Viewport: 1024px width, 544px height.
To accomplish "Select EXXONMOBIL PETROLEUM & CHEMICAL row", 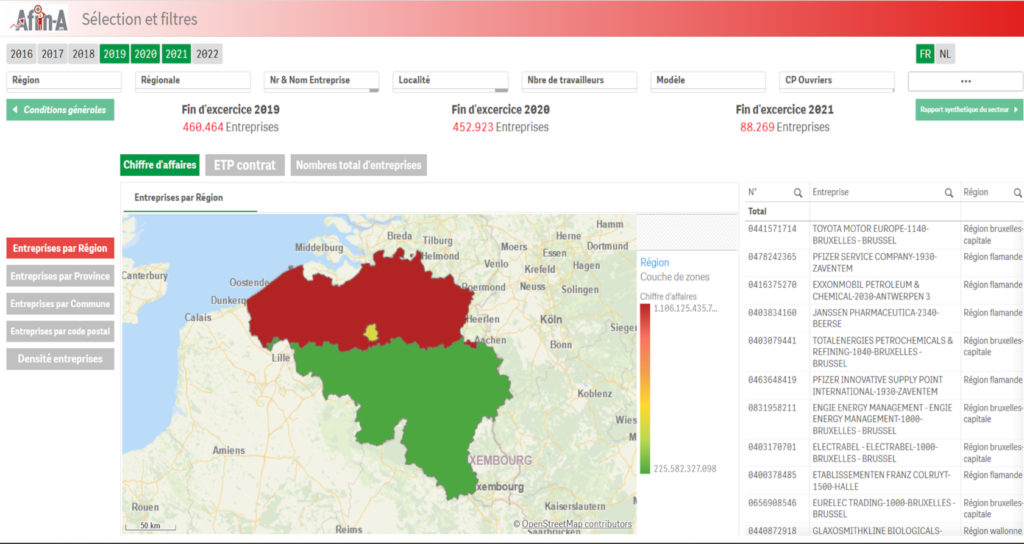I will click(884, 291).
